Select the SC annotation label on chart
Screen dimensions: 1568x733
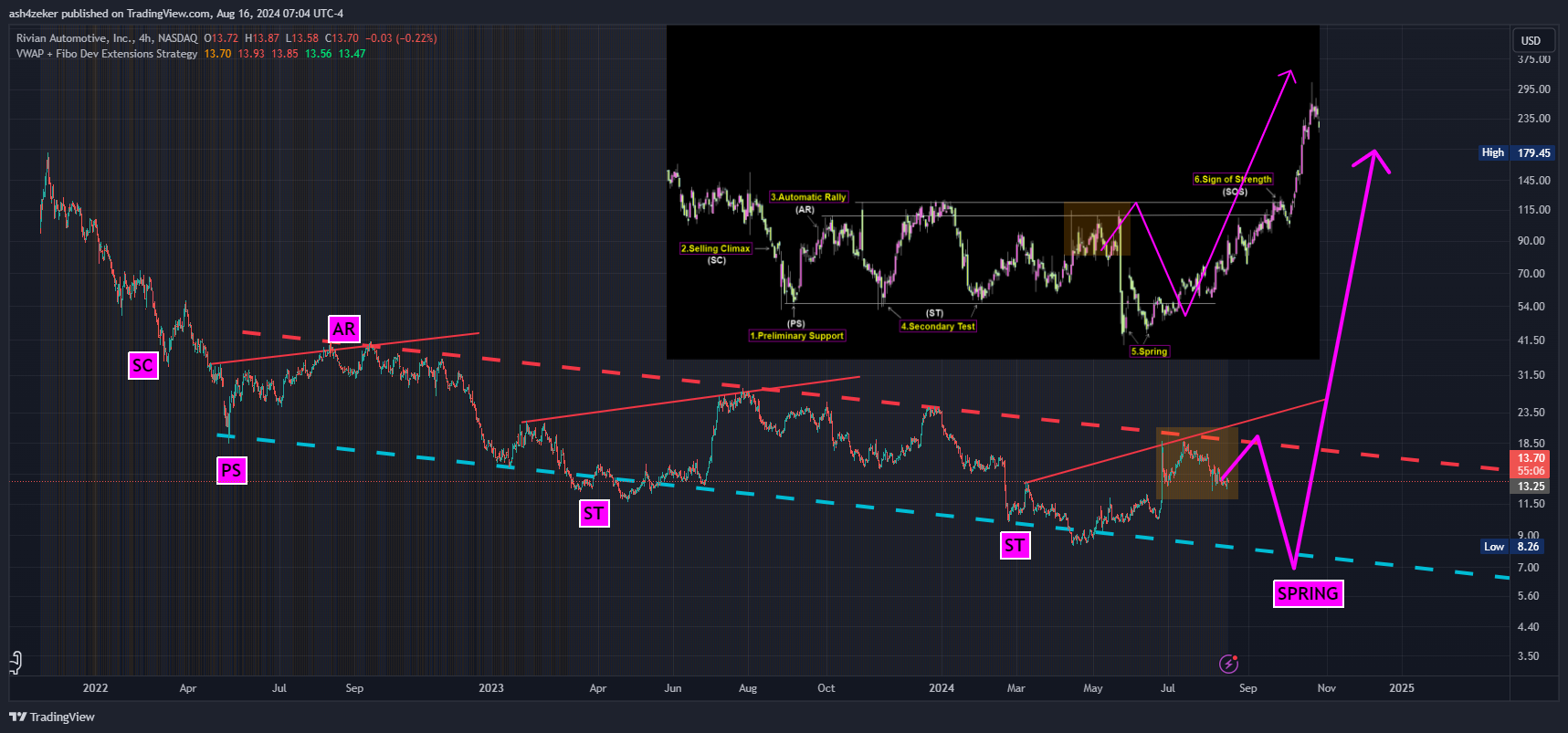pyautogui.click(x=143, y=366)
